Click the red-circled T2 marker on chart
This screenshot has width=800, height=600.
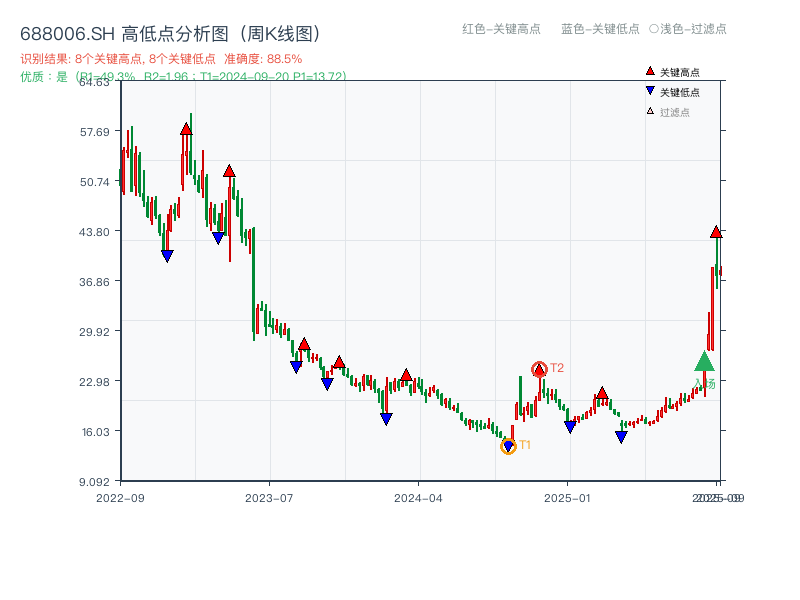(538, 368)
